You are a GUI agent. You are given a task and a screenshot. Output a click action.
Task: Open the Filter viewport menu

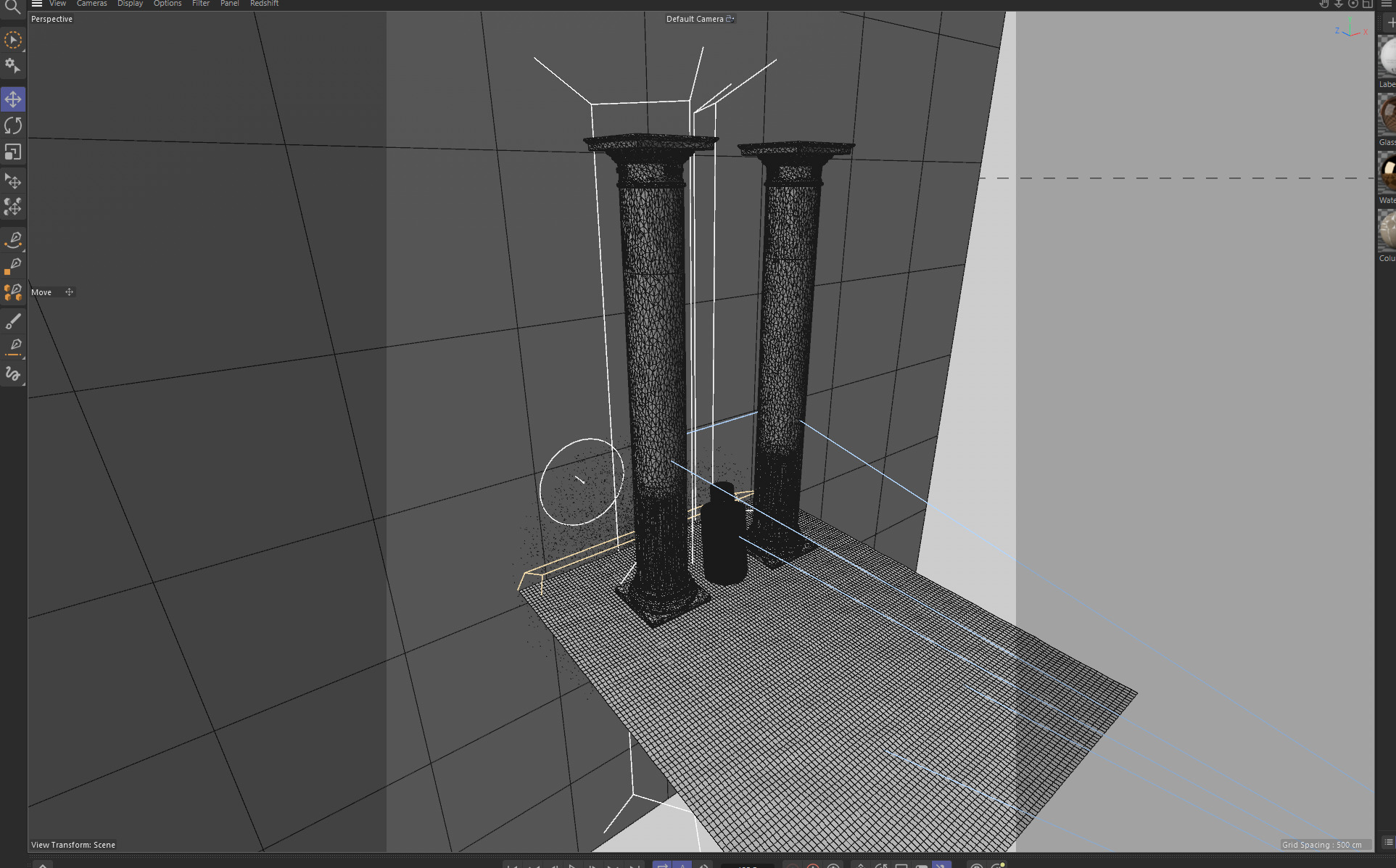click(x=201, y=4)
